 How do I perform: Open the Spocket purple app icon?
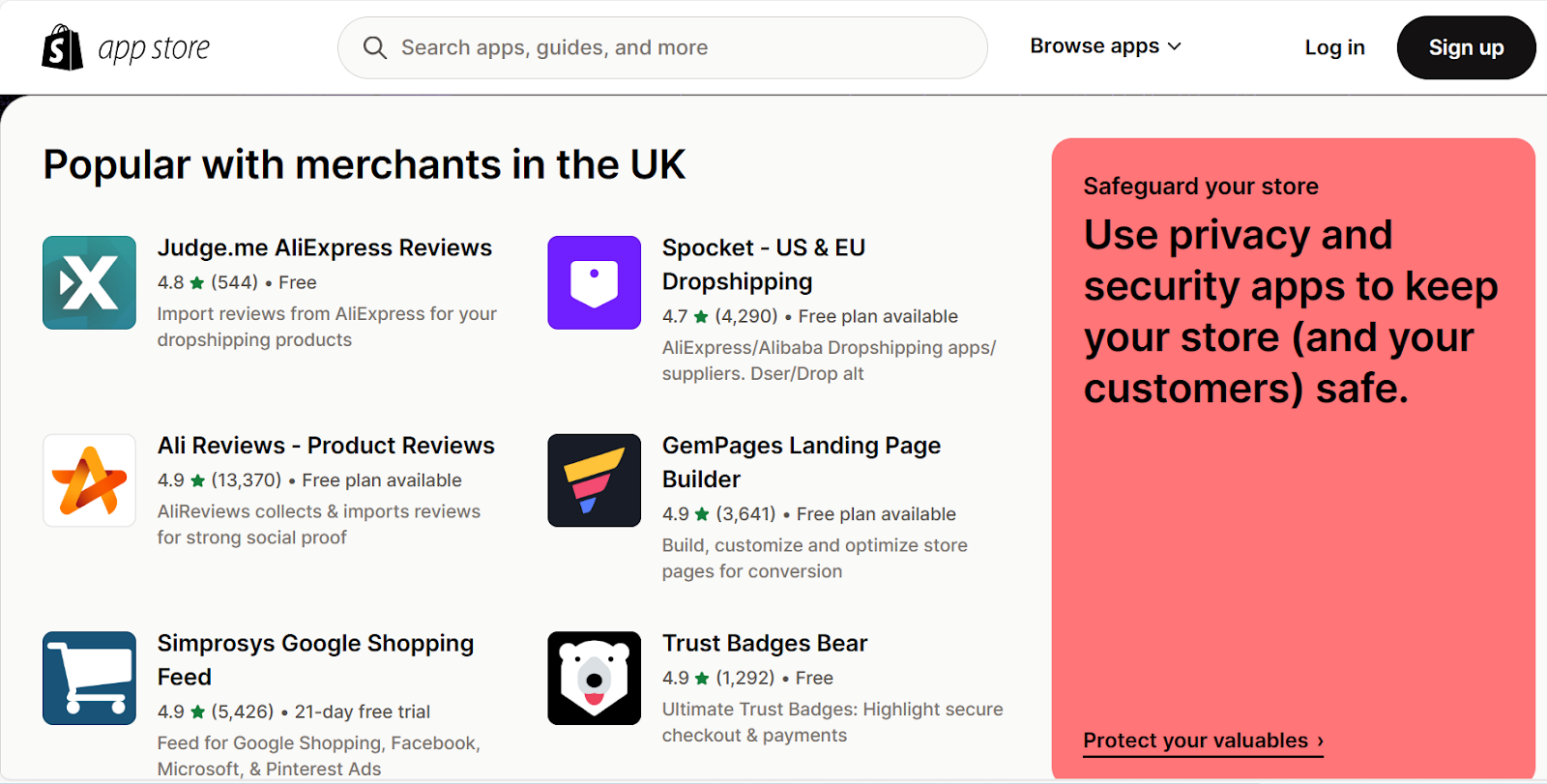point(595,283)
